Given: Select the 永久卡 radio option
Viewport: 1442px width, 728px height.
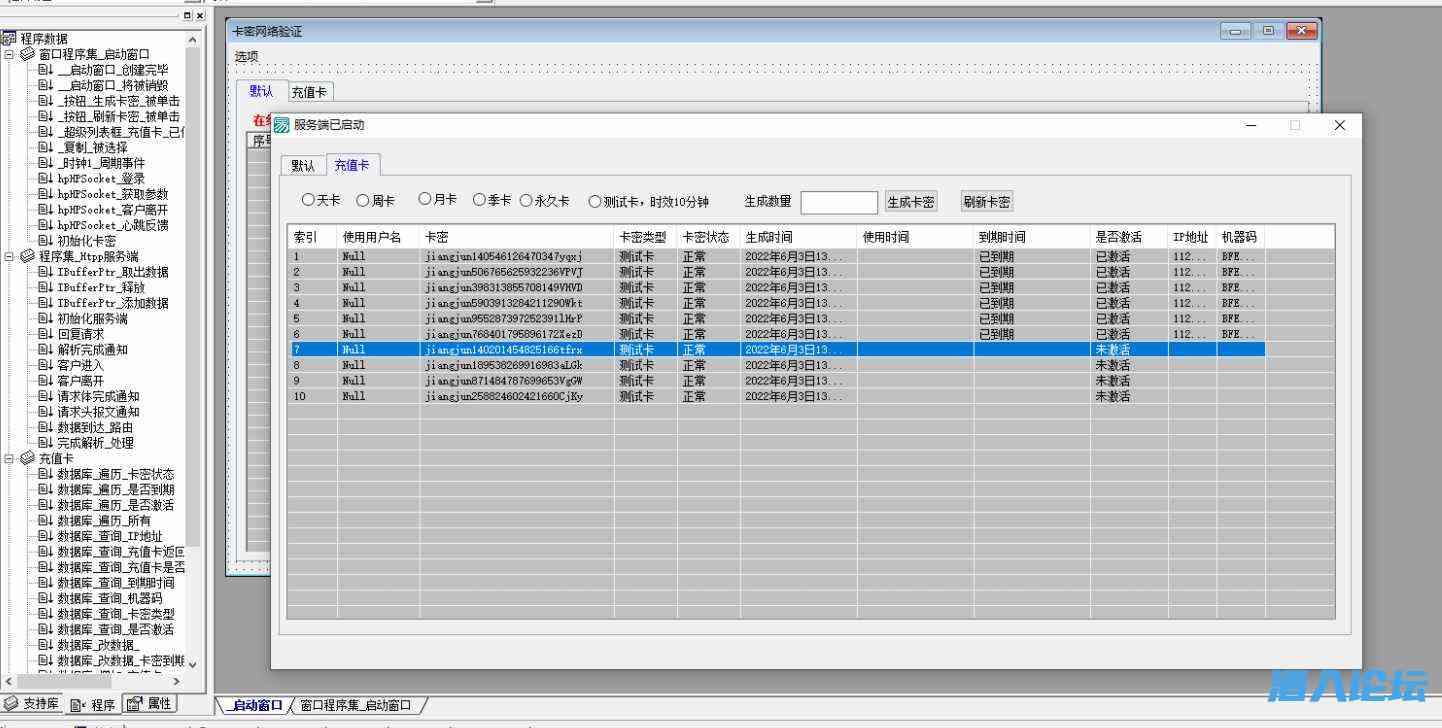Looking at the screenshot, I should pos(526,200).
